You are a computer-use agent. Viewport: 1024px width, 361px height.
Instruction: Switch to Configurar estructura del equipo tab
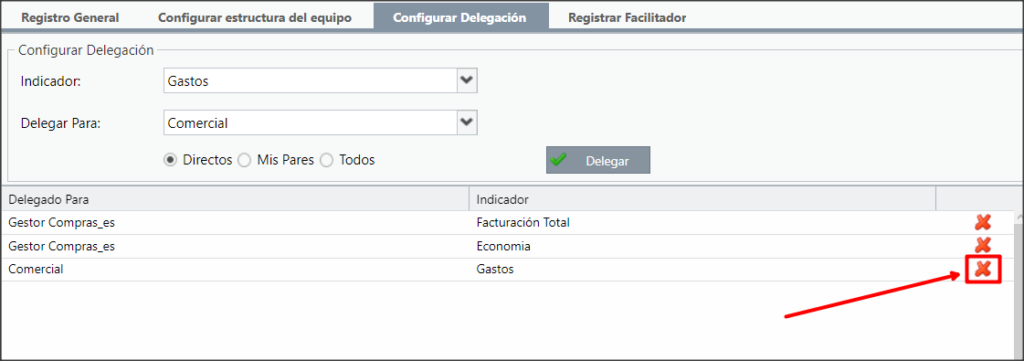255,18
